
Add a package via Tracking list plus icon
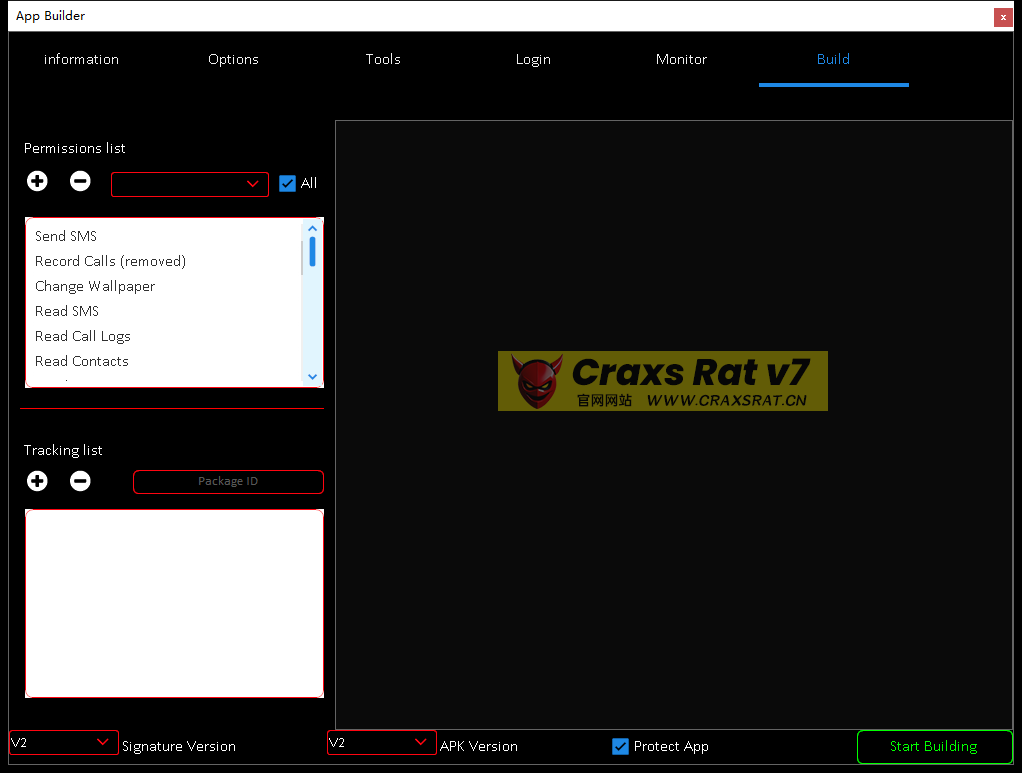tap(37, 481)
